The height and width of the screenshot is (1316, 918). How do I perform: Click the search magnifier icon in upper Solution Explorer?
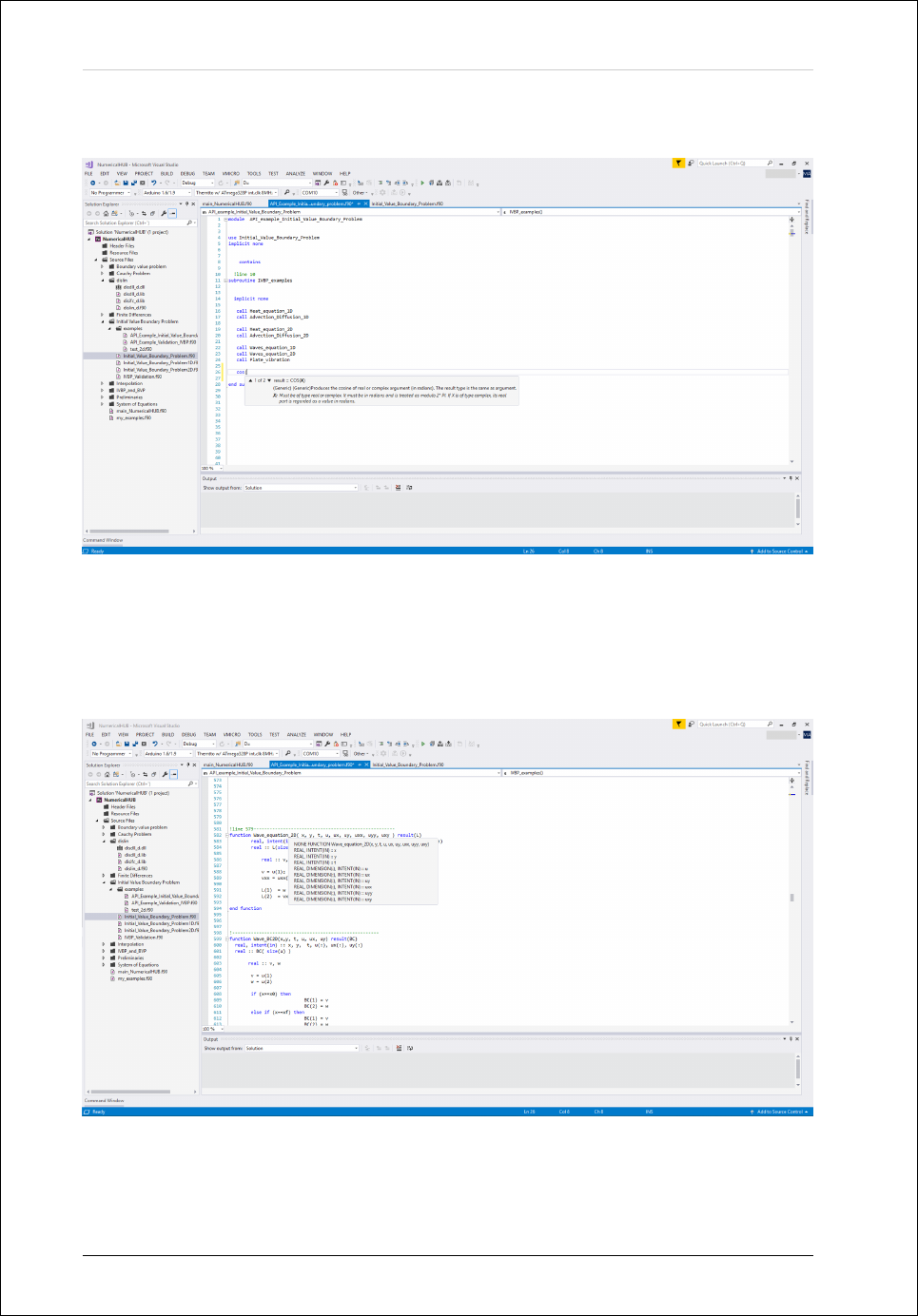pyautogui.click(x=188, y=223)
